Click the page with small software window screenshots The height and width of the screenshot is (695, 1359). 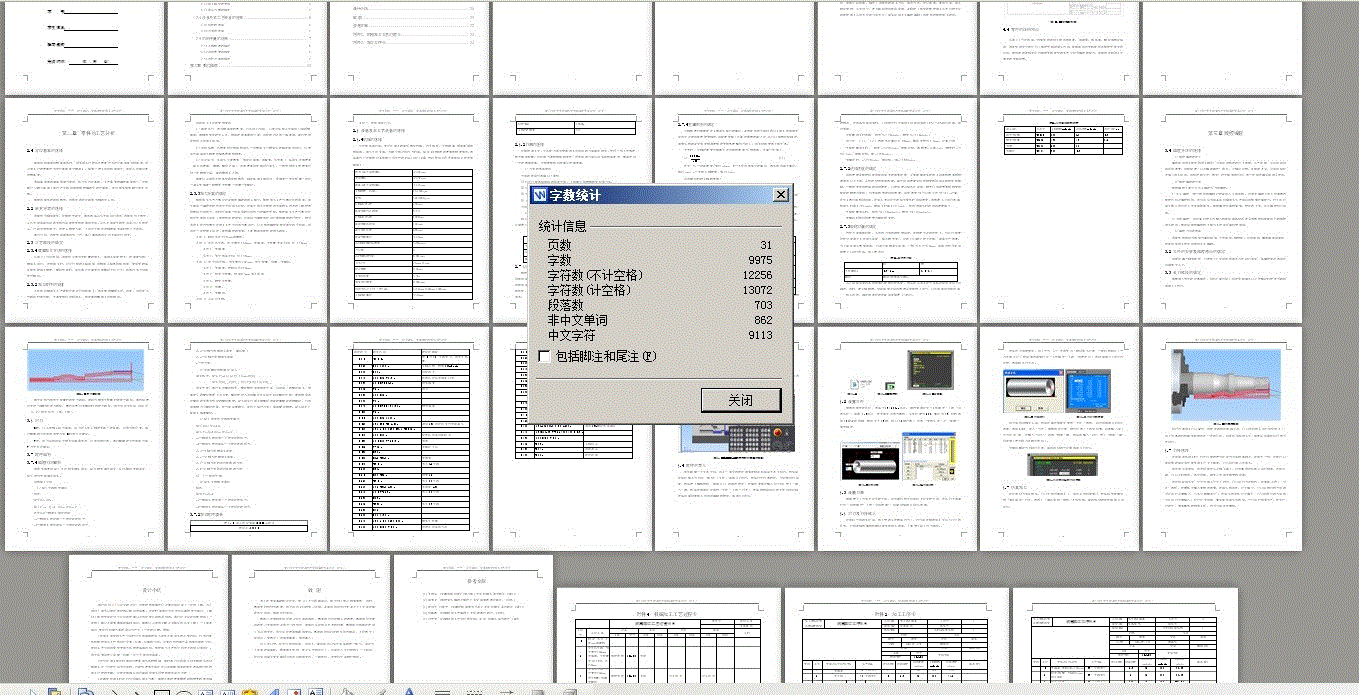tap(897, 438)
